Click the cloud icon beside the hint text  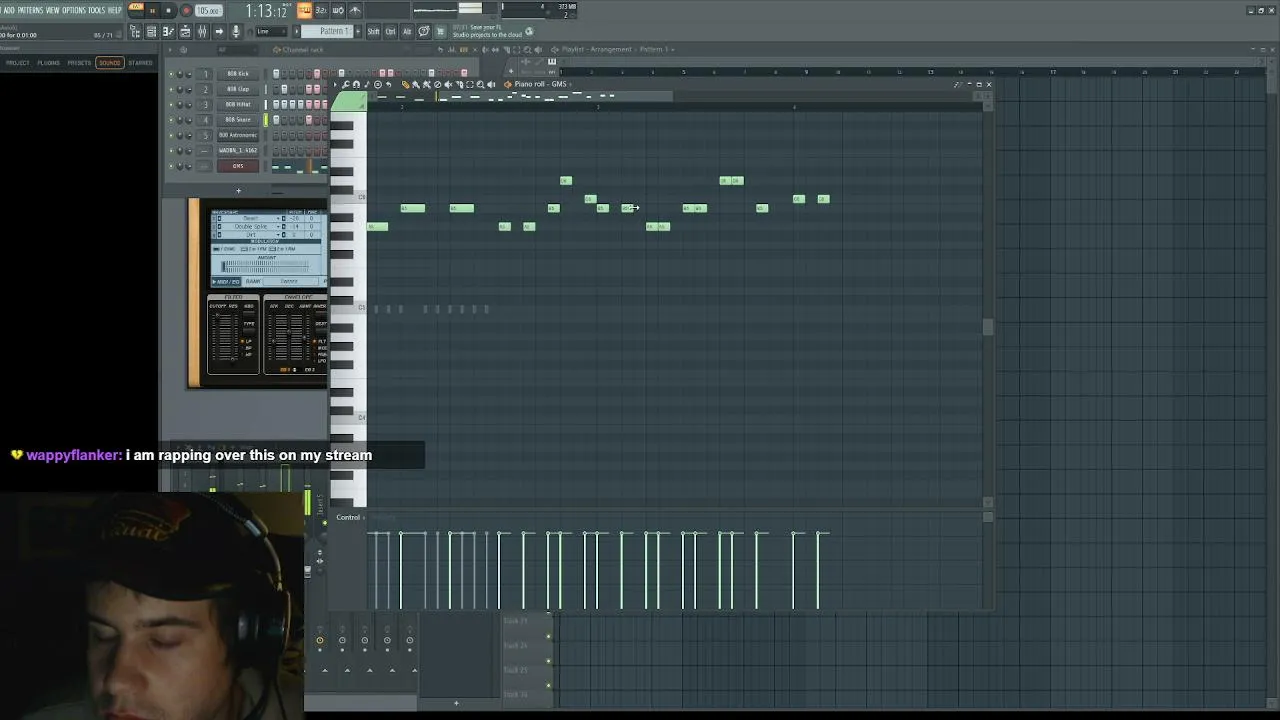point(529,32)
